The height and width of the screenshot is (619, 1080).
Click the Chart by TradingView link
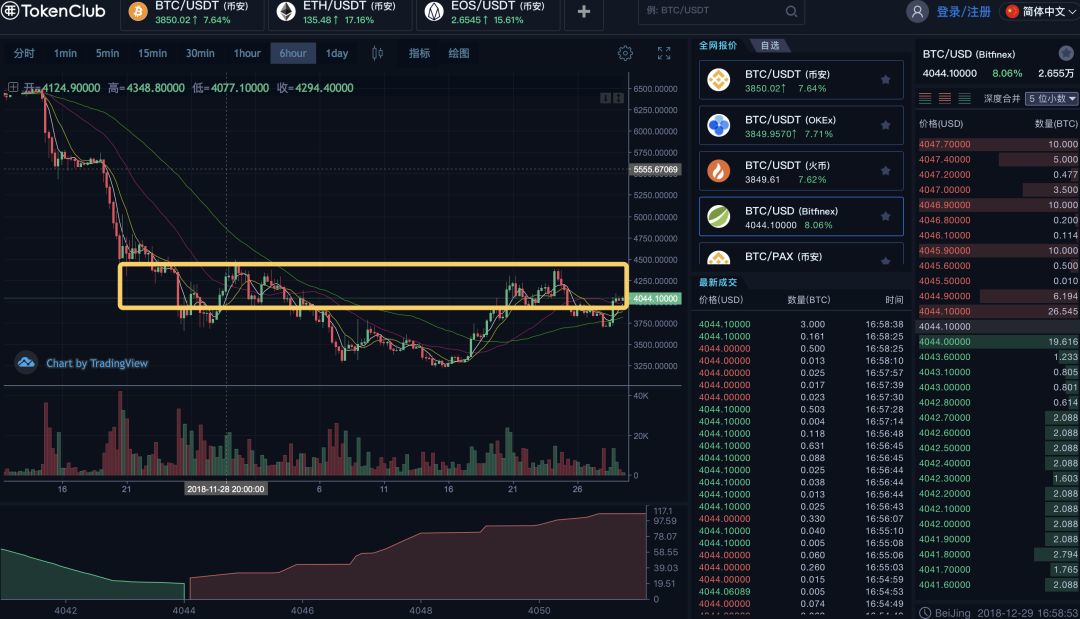pos(96,363)
